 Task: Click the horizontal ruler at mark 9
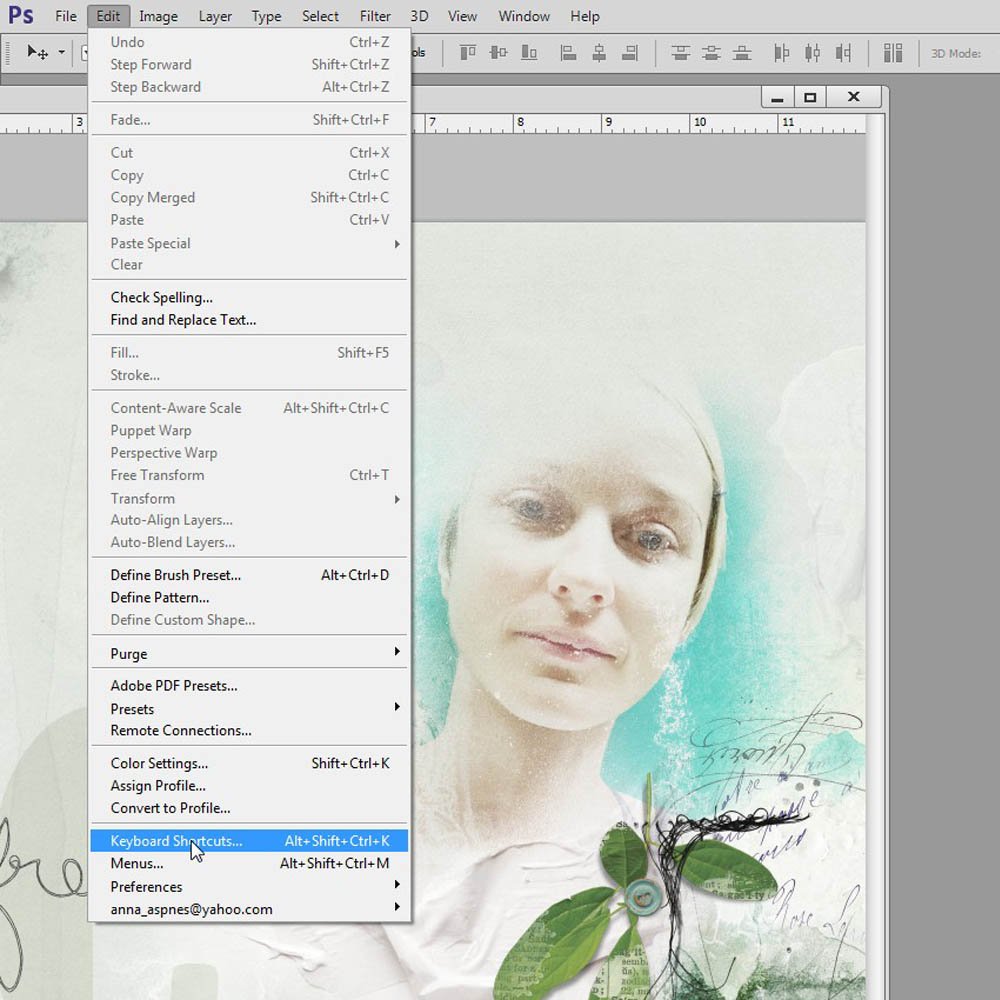point(608,122)
